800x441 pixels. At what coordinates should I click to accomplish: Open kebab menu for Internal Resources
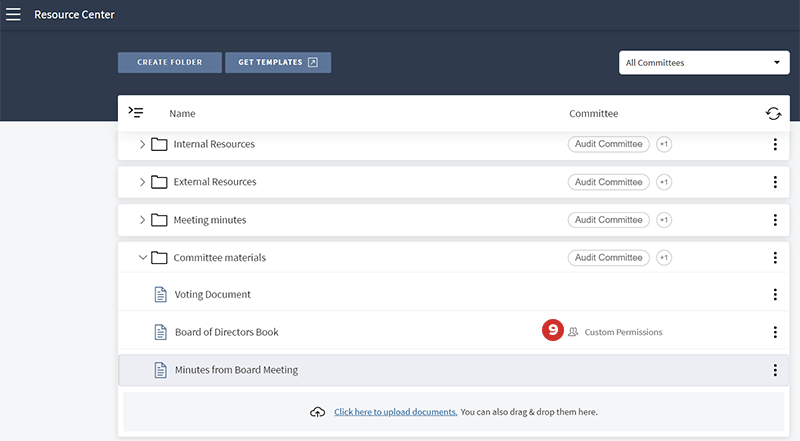point(775,145)
